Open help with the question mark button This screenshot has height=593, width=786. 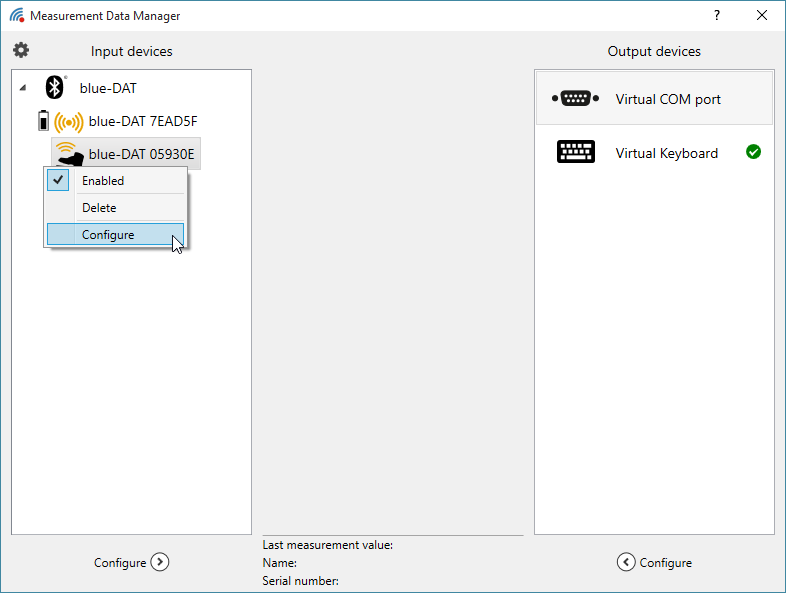pos(716,16)
